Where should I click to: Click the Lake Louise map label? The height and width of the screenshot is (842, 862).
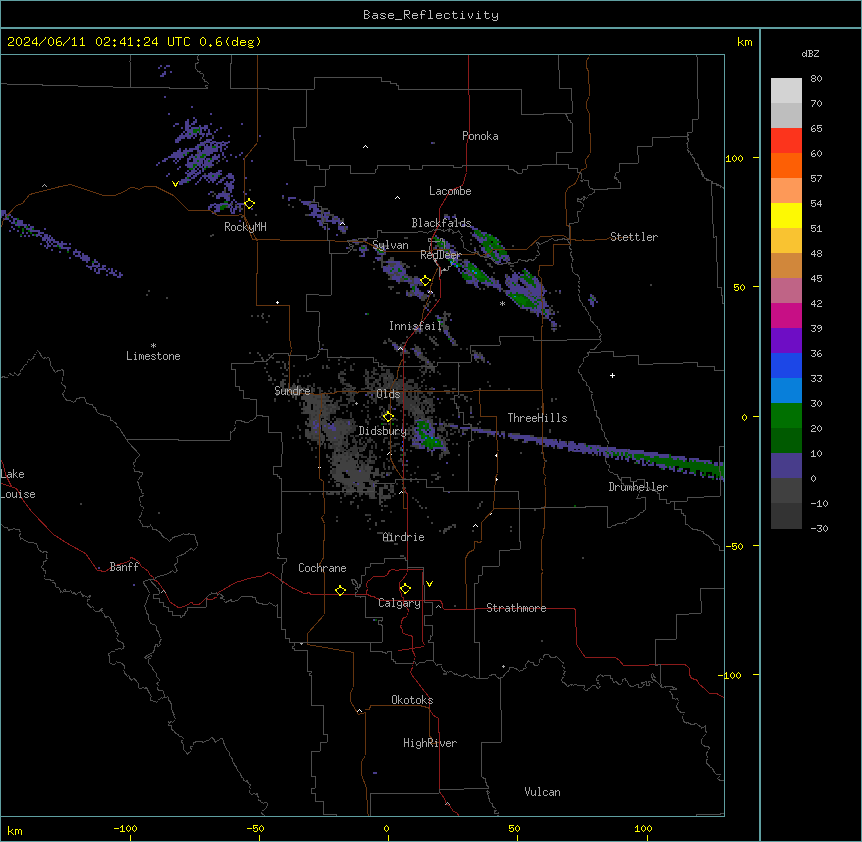[18, 484]
